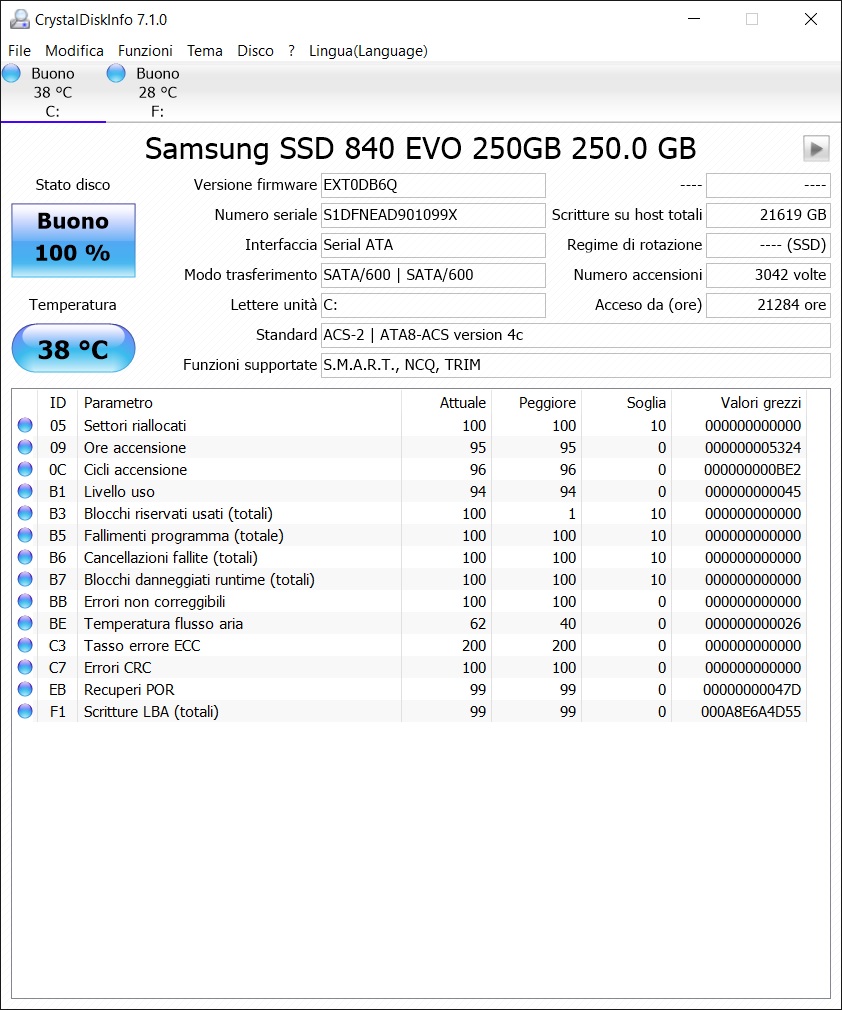Select the drive labeled F: at 28 °C
The width and height of the screenshot is (842, 1010).
pos(157,92)
